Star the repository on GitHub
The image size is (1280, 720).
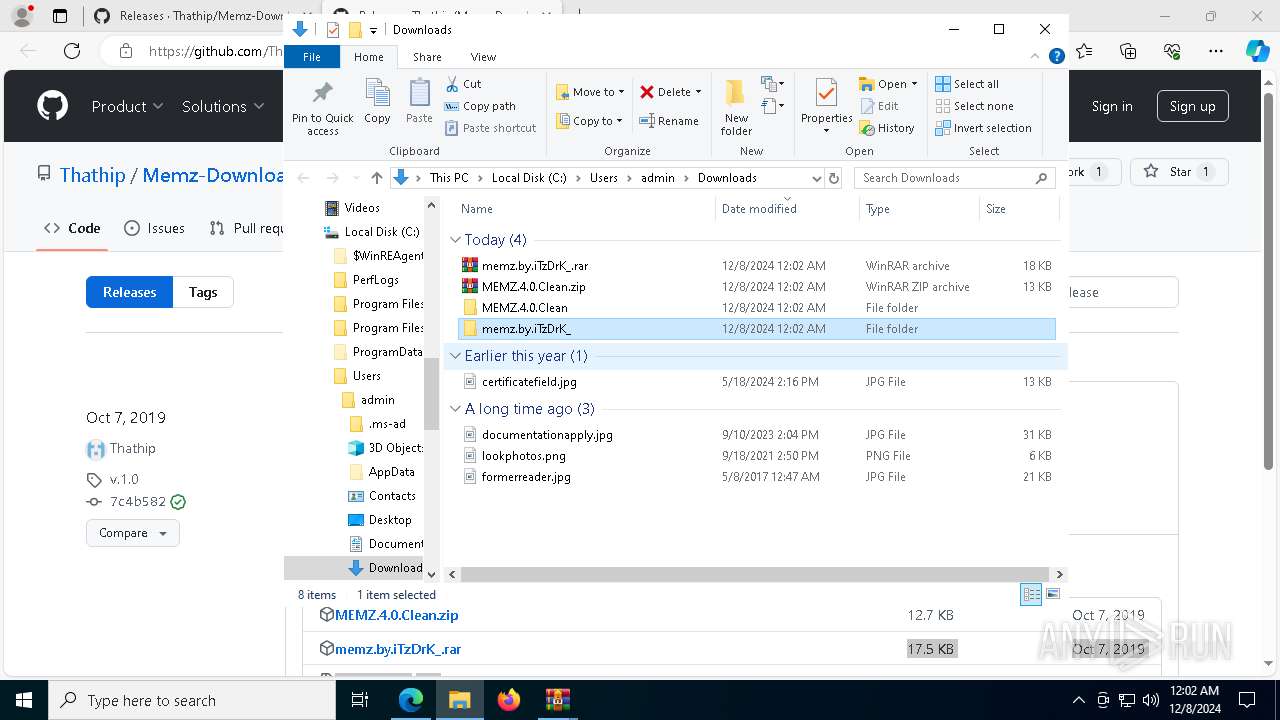1179,172
